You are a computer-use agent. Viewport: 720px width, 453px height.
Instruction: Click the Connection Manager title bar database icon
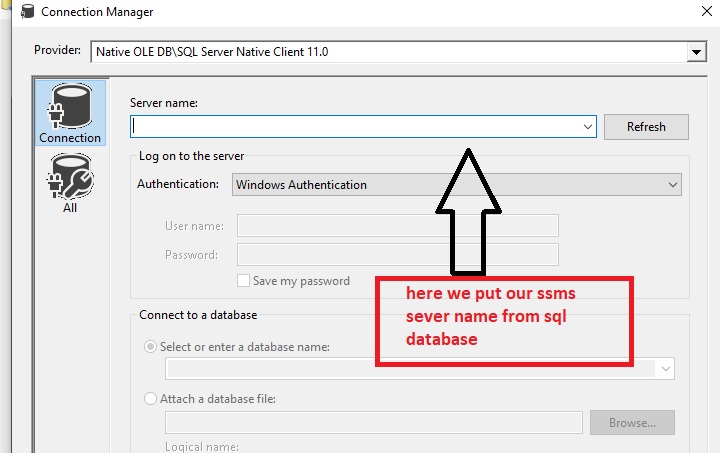tap(28, 11)
